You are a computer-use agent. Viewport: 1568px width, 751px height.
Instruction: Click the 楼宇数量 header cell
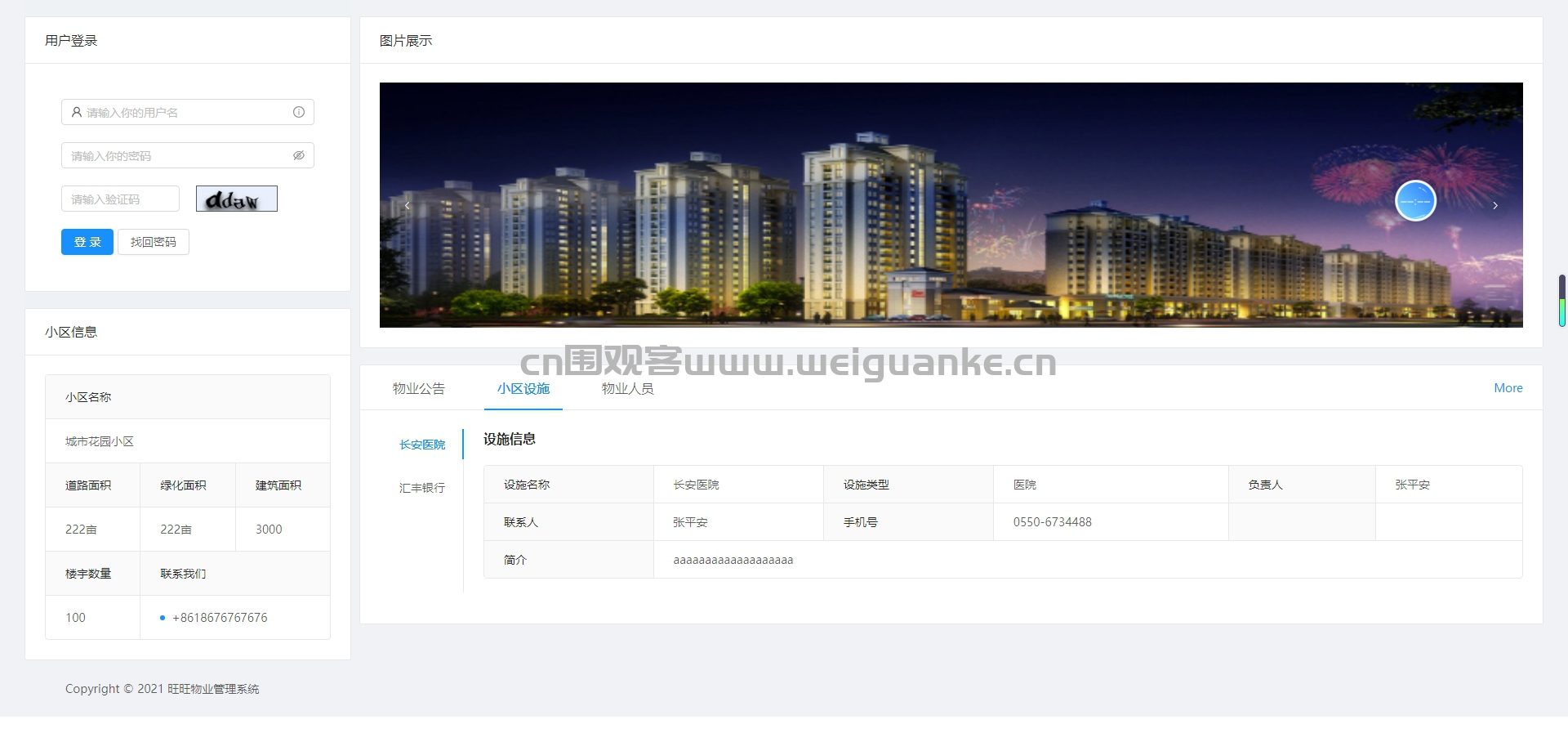click(x=93, y=574)
